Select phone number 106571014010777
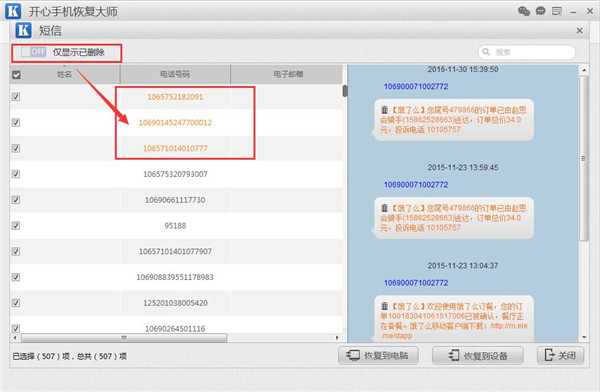This screenshot has width=600, height=392. tap(175, 148)
